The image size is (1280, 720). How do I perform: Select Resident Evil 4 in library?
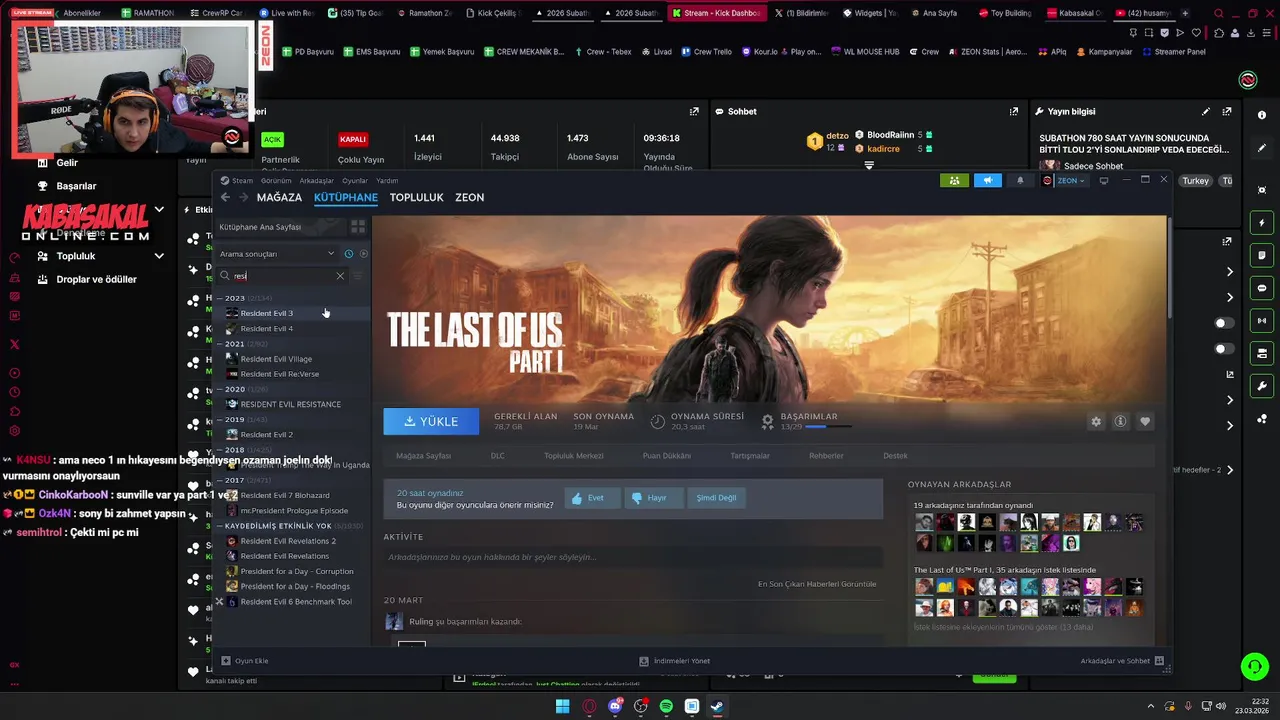pyautogui.click(x=267, y=329)
